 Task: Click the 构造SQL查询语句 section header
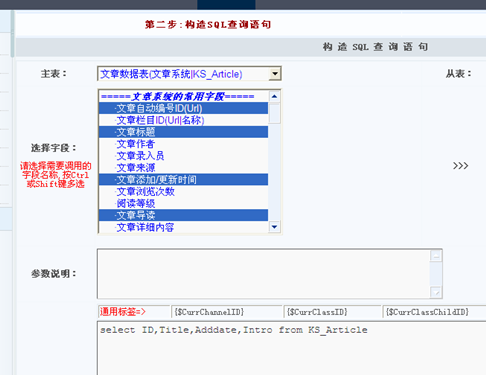coord(375,47)
